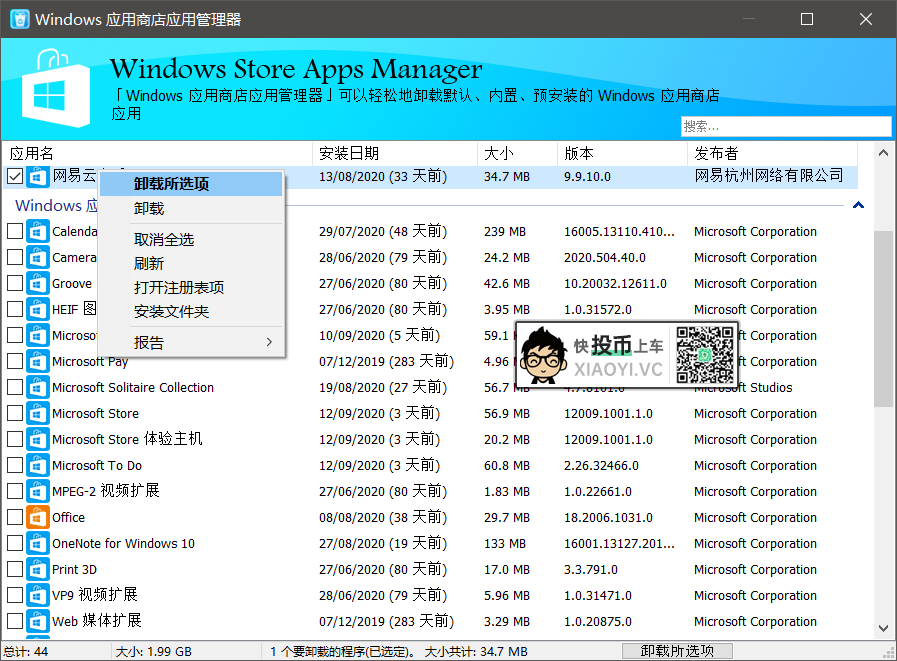Click the Microsoft To Do icon

coord(38,466)
